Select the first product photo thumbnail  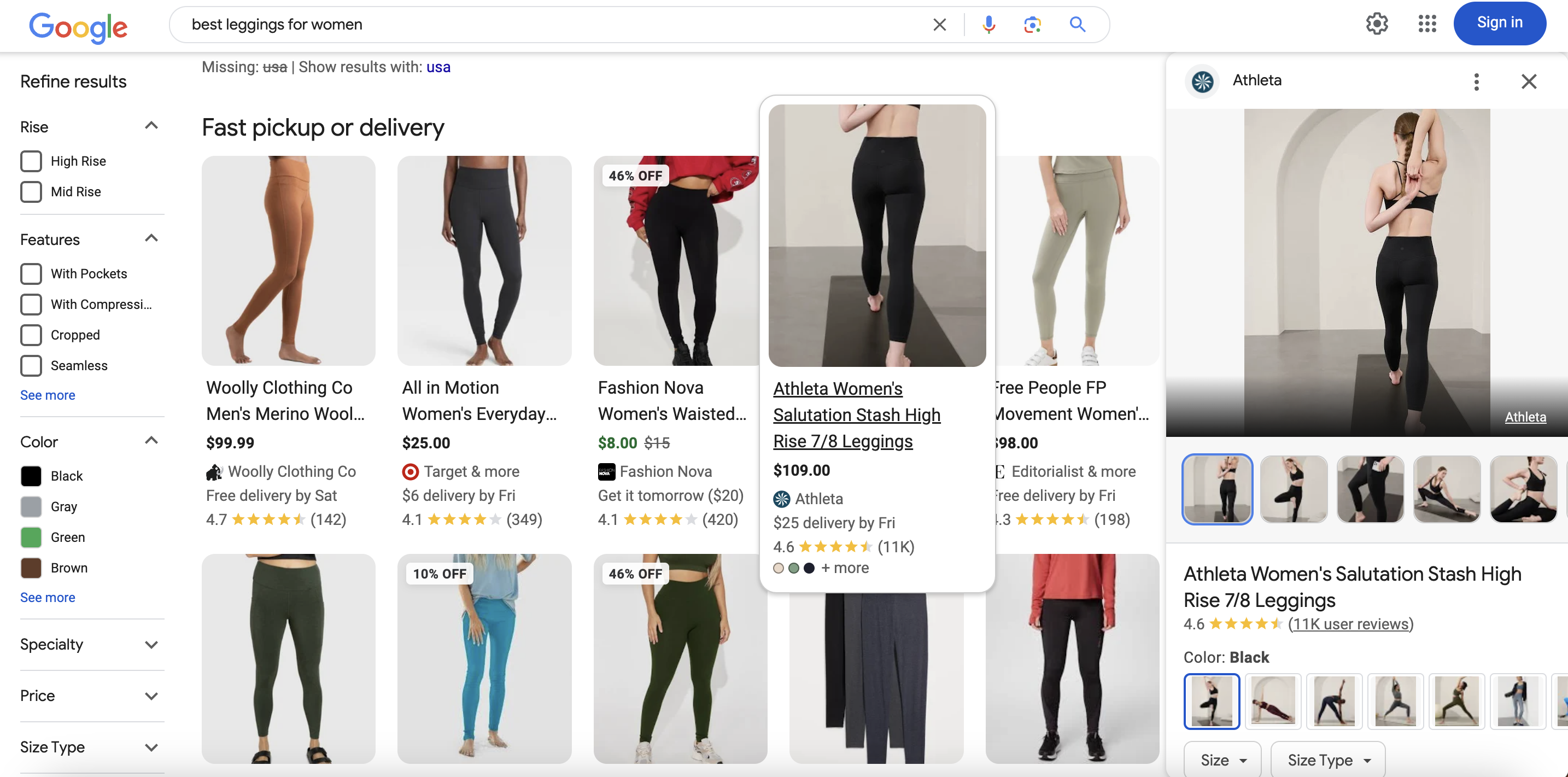click(1217, 489)
